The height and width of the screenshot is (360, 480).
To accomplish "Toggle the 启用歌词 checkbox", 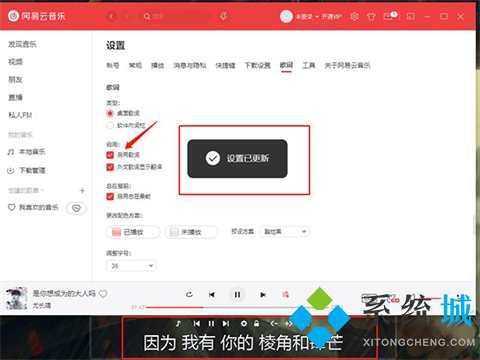I will [110, 155].
